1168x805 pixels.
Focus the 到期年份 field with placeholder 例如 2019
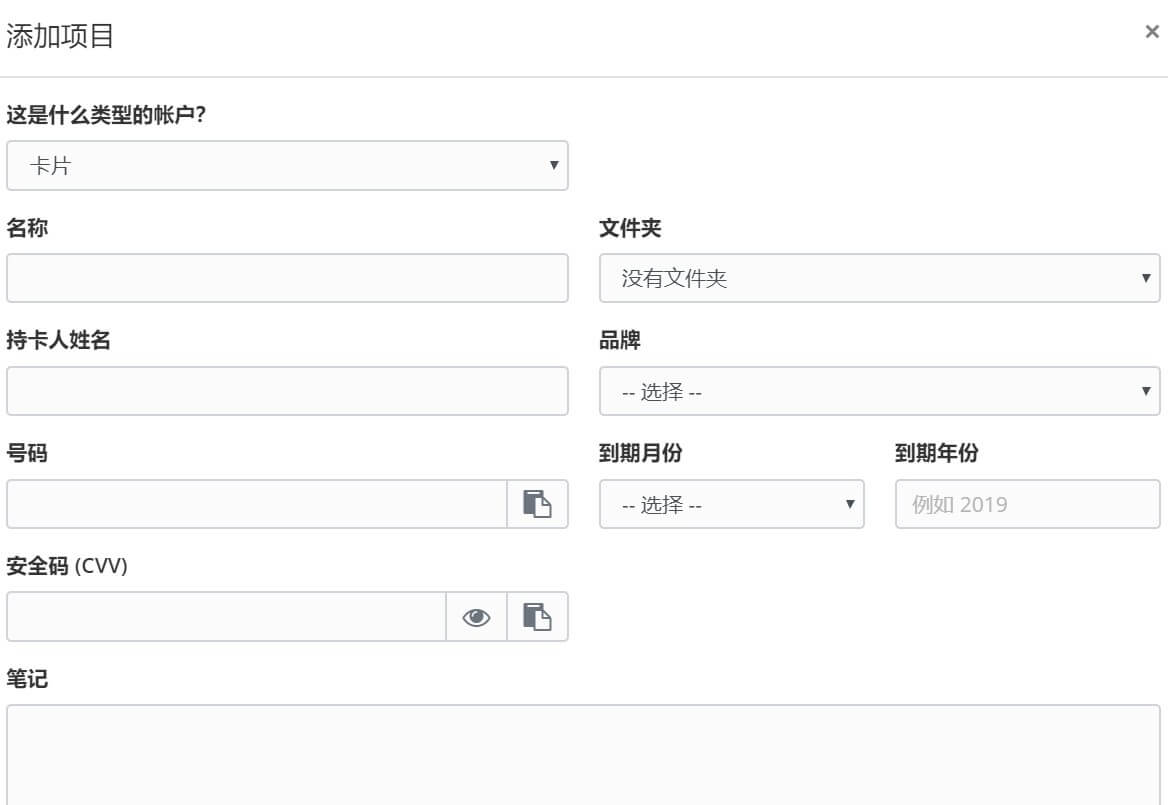(1027, 504)
